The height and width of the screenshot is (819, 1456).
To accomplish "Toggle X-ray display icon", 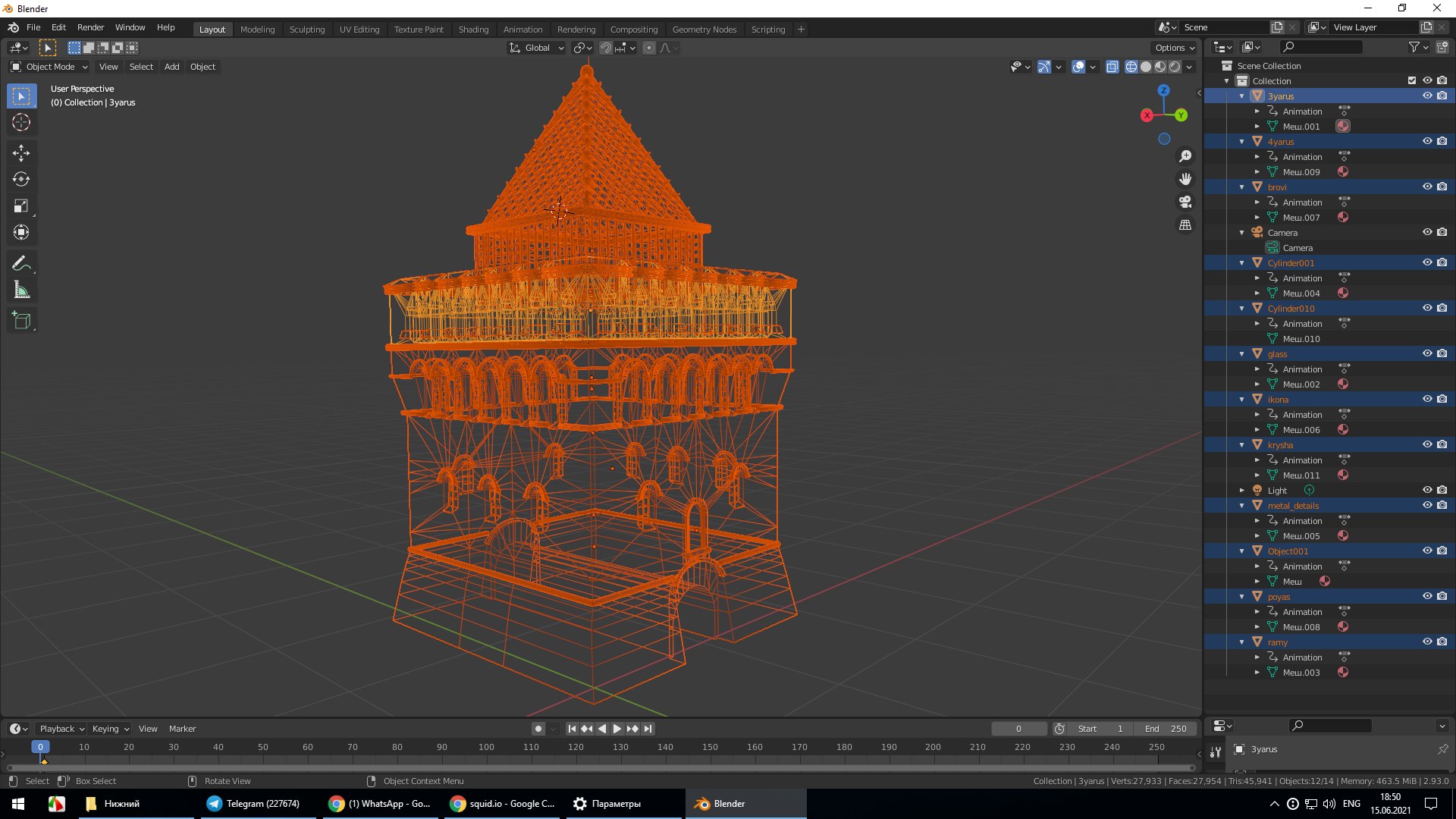I will tap(1112, 67).
